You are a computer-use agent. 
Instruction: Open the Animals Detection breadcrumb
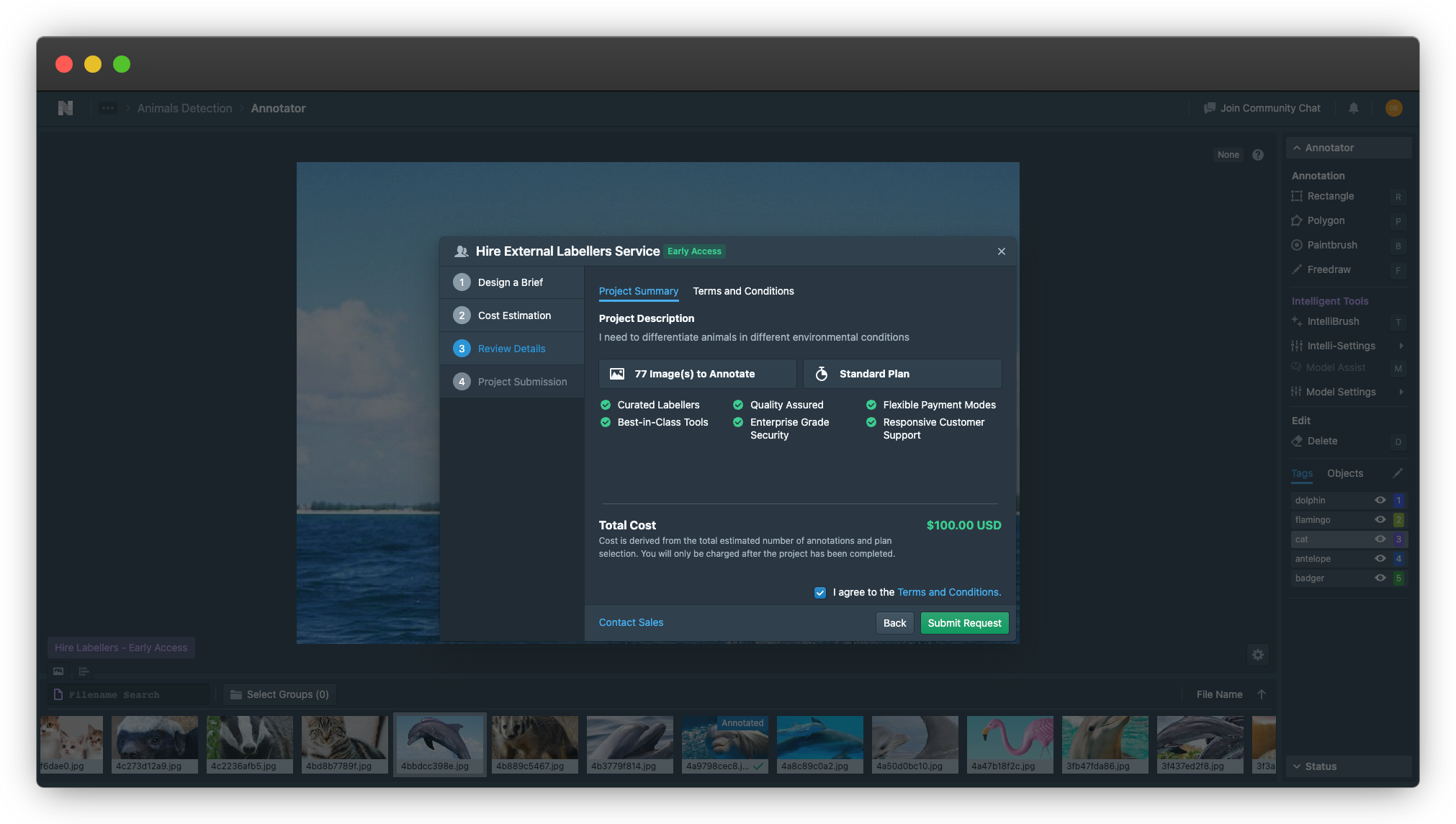184,108
